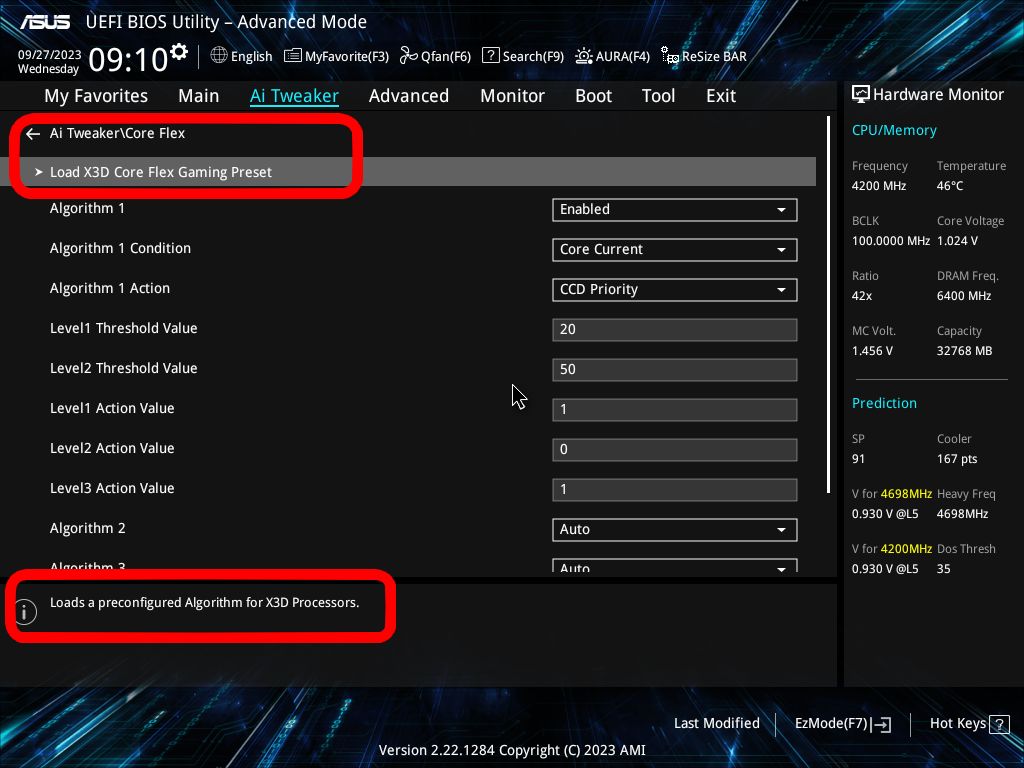Image resolution: width=1024 pixels, height=768 pixels.
Task: Expand the Algorithm 2 Auto dropdown
Action: click(675, 530)
